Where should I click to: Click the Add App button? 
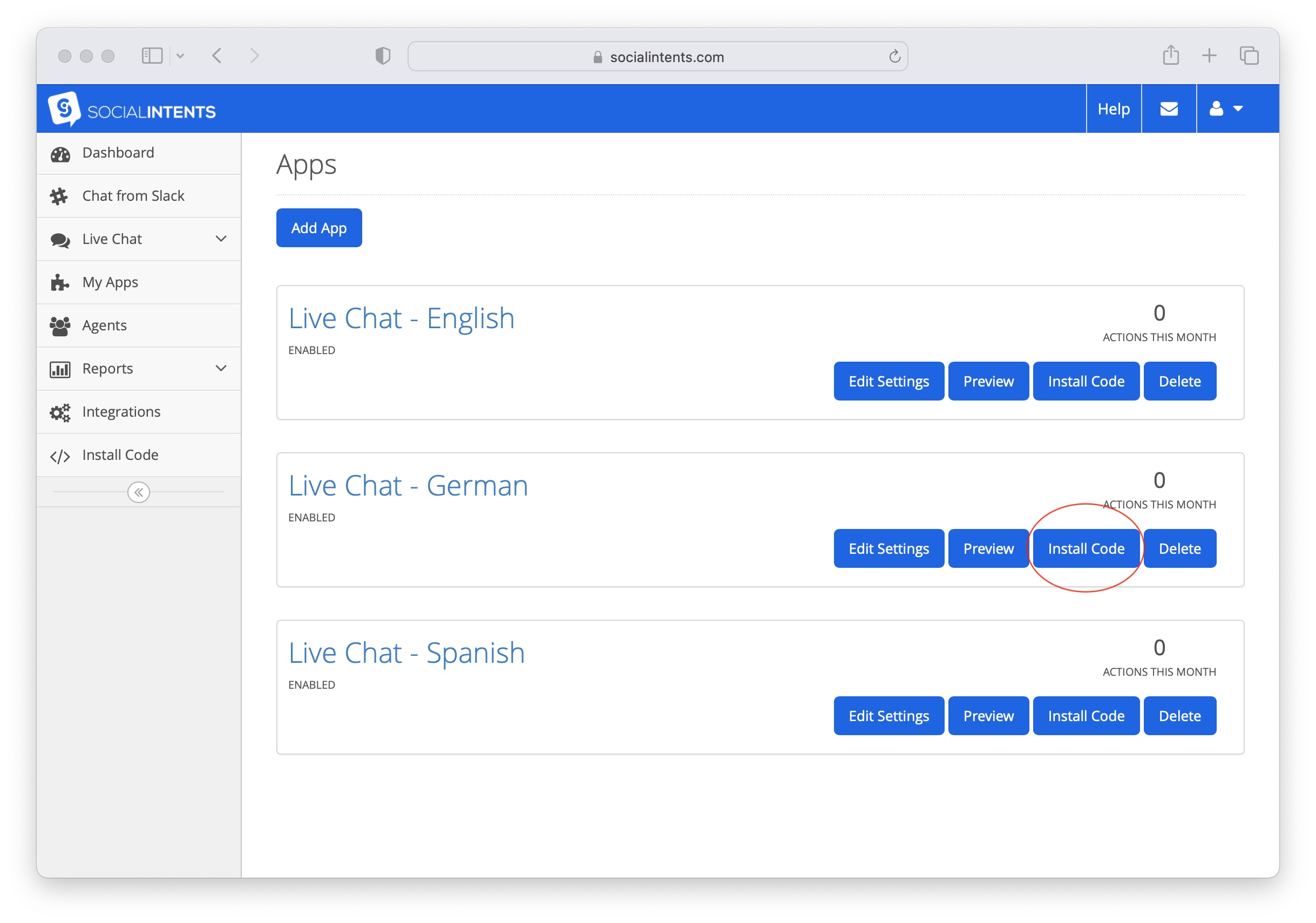[318, 228]
